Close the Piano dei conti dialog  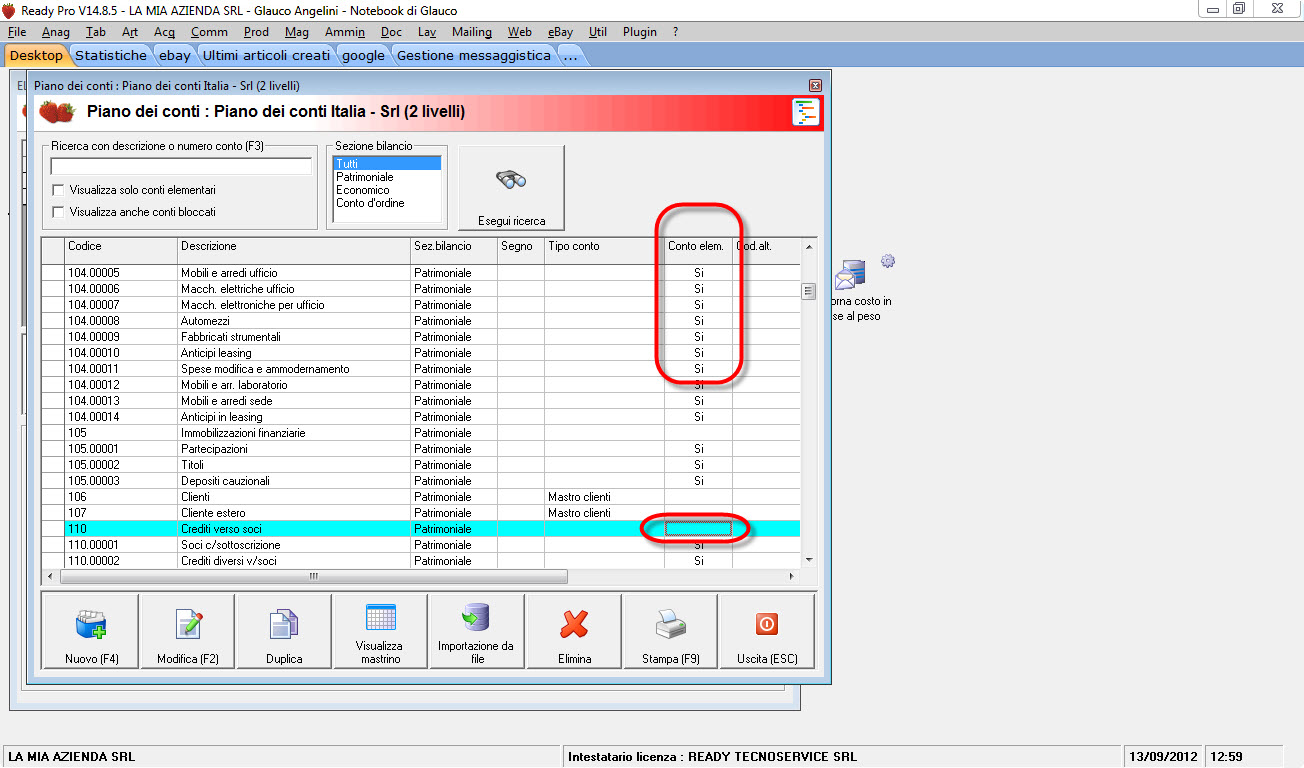tap(815, 86)
